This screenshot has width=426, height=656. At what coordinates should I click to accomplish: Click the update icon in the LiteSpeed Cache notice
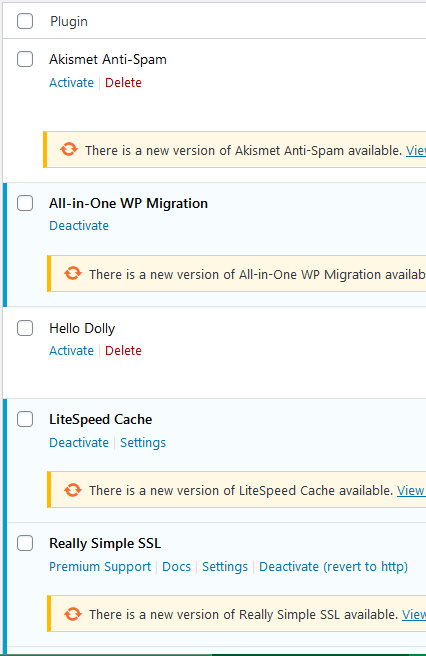click(73, 489)
